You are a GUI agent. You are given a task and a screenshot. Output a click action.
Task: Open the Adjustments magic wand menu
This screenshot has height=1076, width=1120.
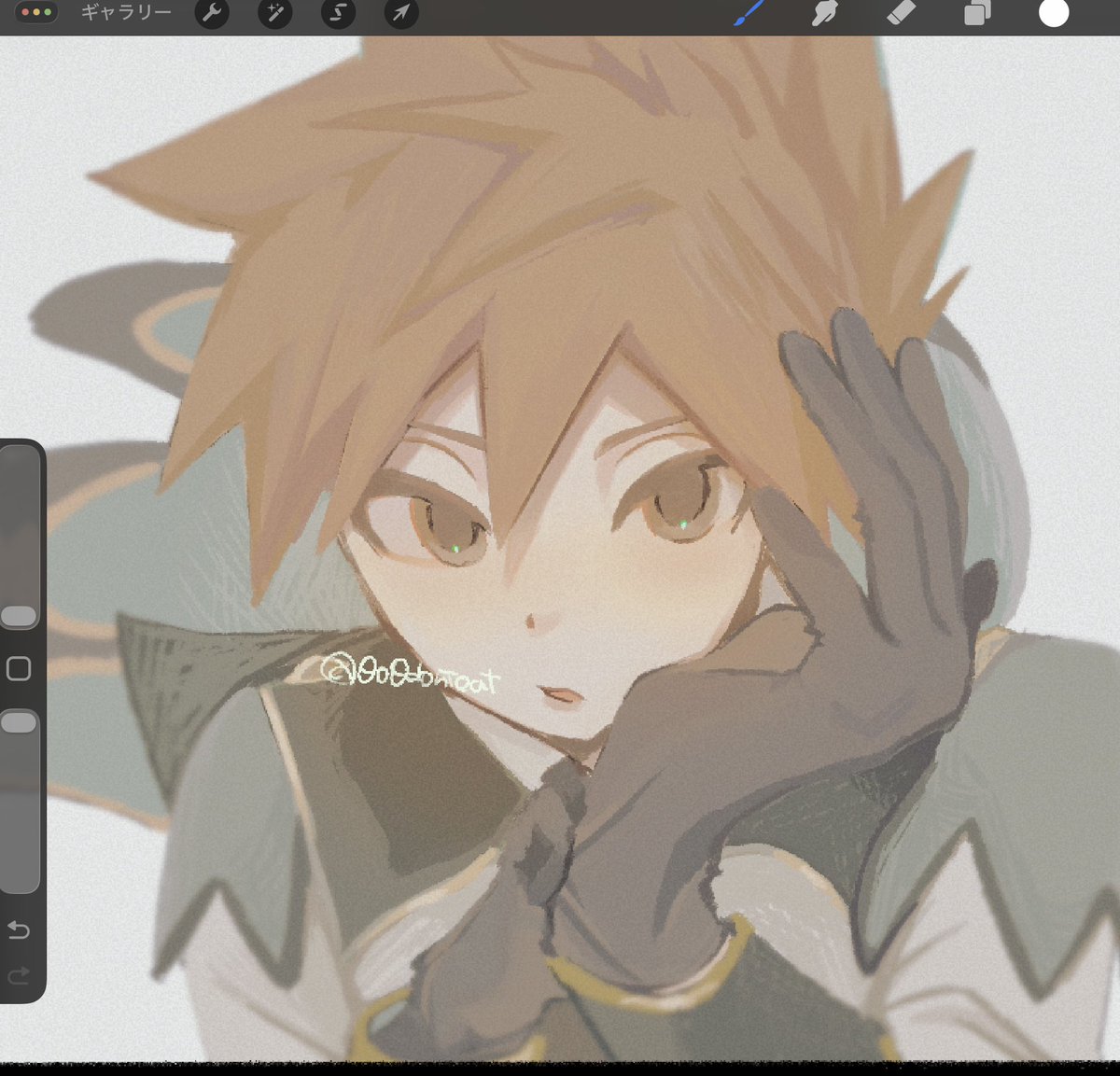point(274,13)
